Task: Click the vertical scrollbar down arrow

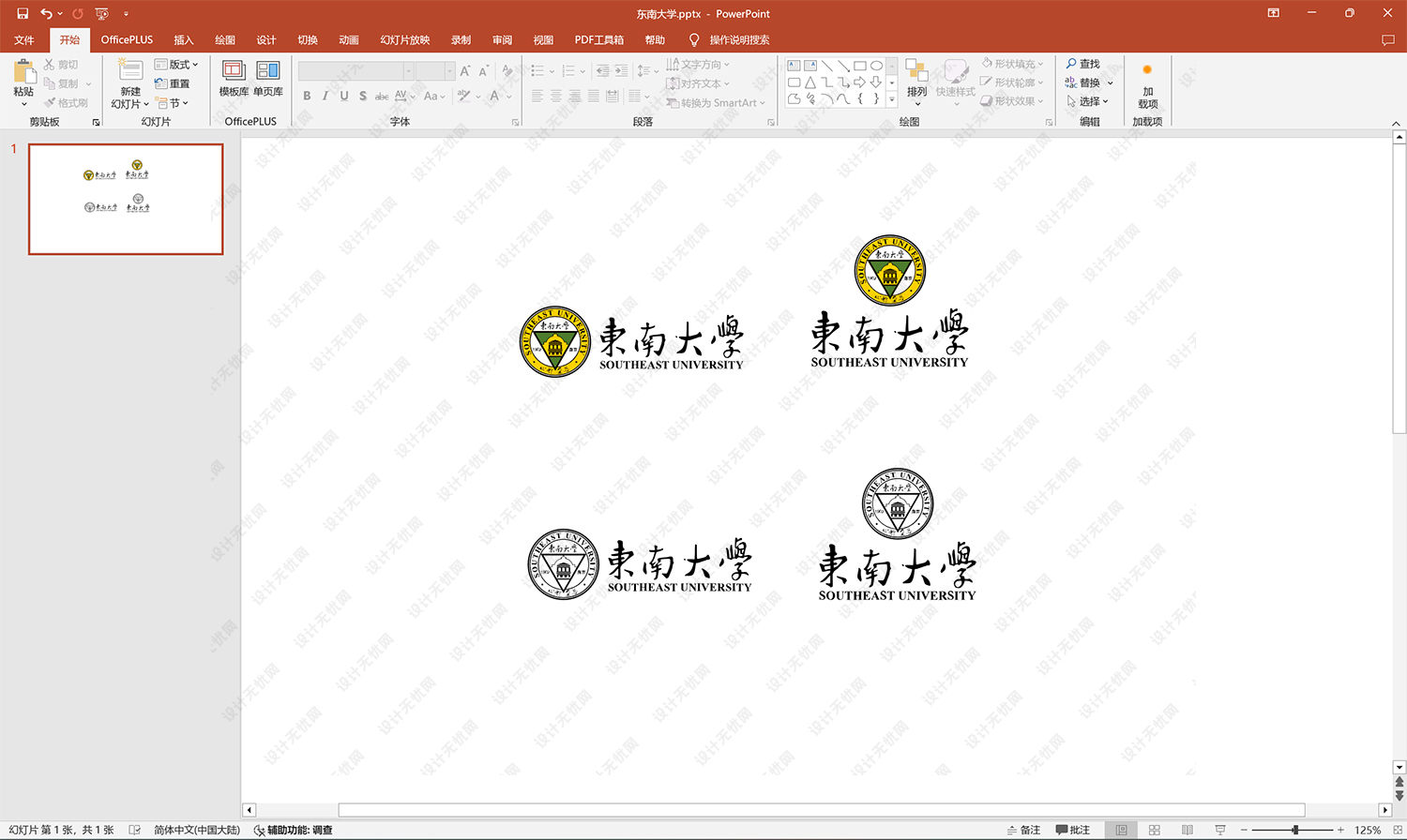Action: (x=1399, y=767)
